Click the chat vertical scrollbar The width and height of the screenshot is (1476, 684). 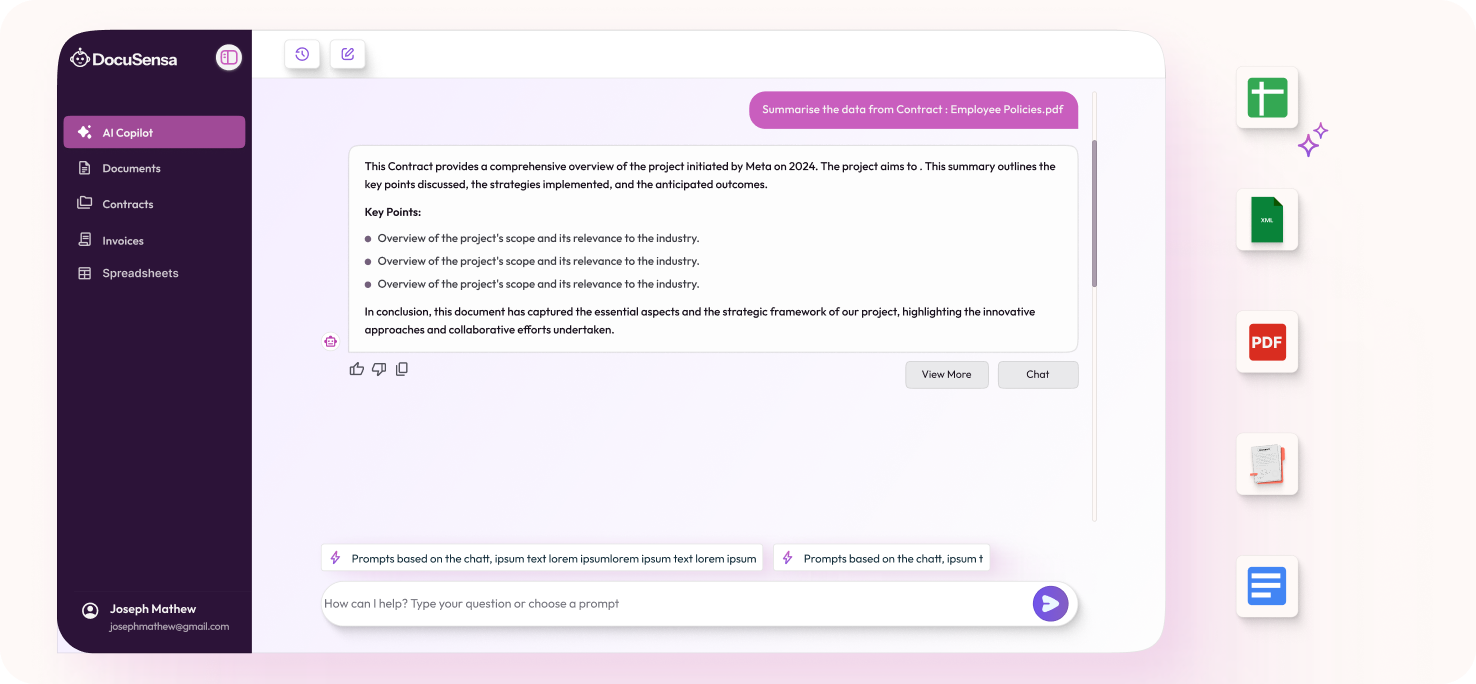click(1095, 213)
